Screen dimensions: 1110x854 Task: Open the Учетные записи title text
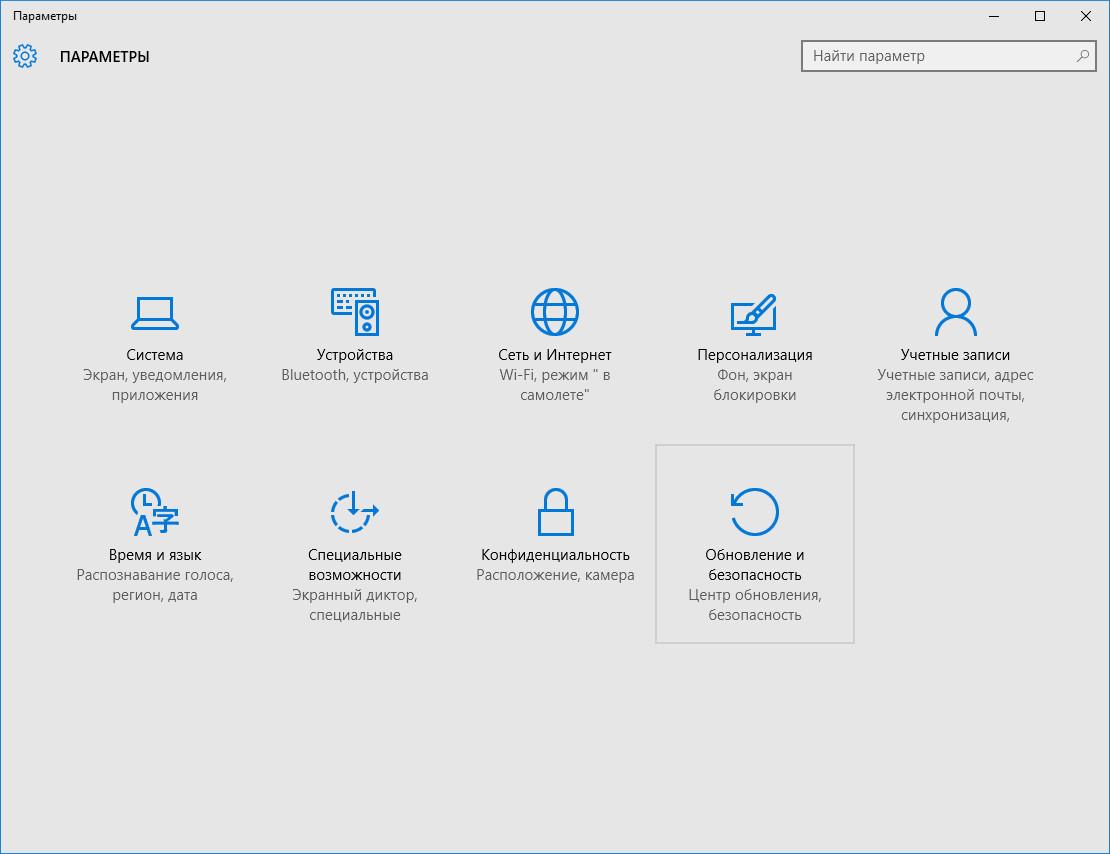[x=955, y=355]
